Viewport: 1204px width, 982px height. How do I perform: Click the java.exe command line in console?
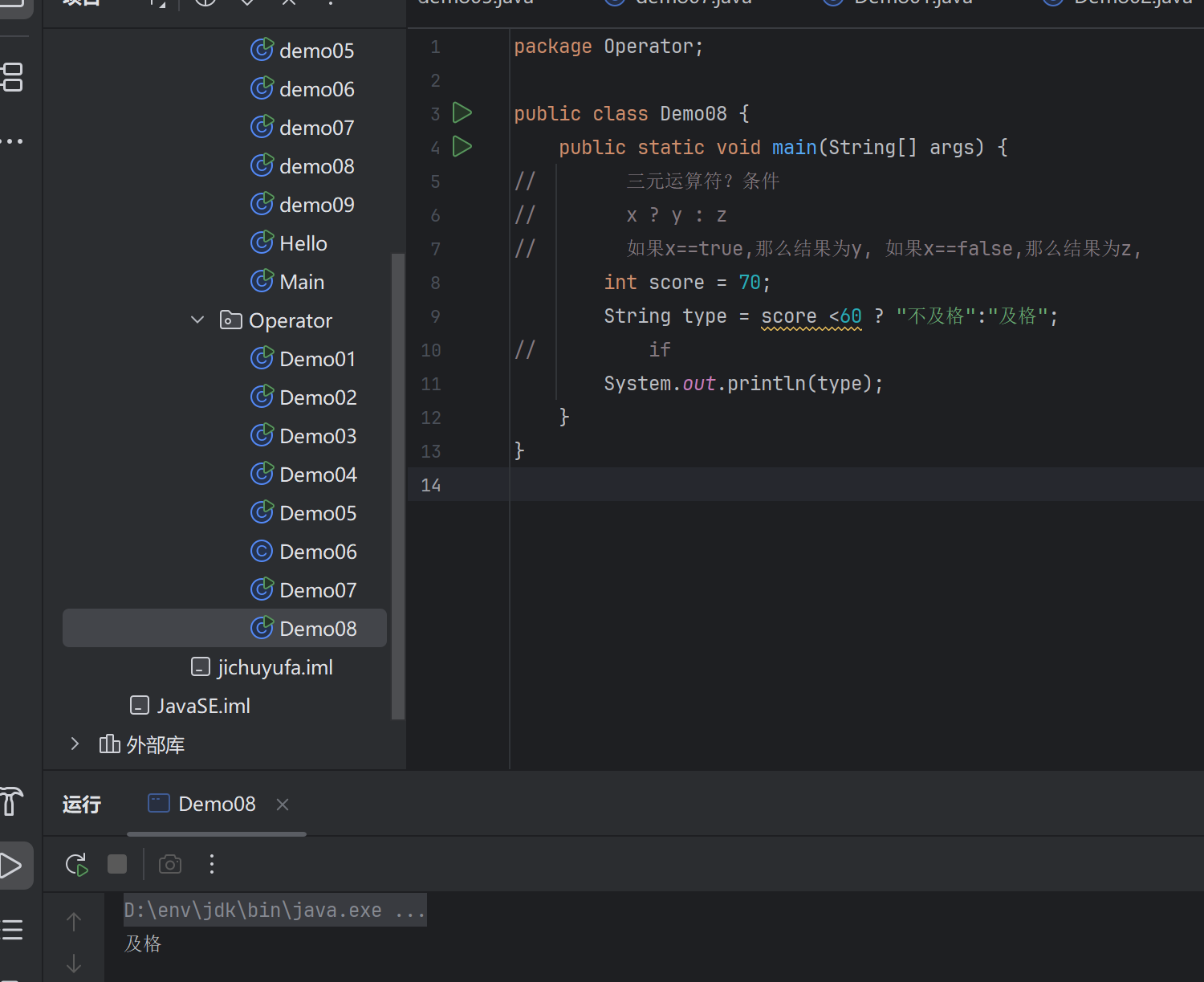275,910
